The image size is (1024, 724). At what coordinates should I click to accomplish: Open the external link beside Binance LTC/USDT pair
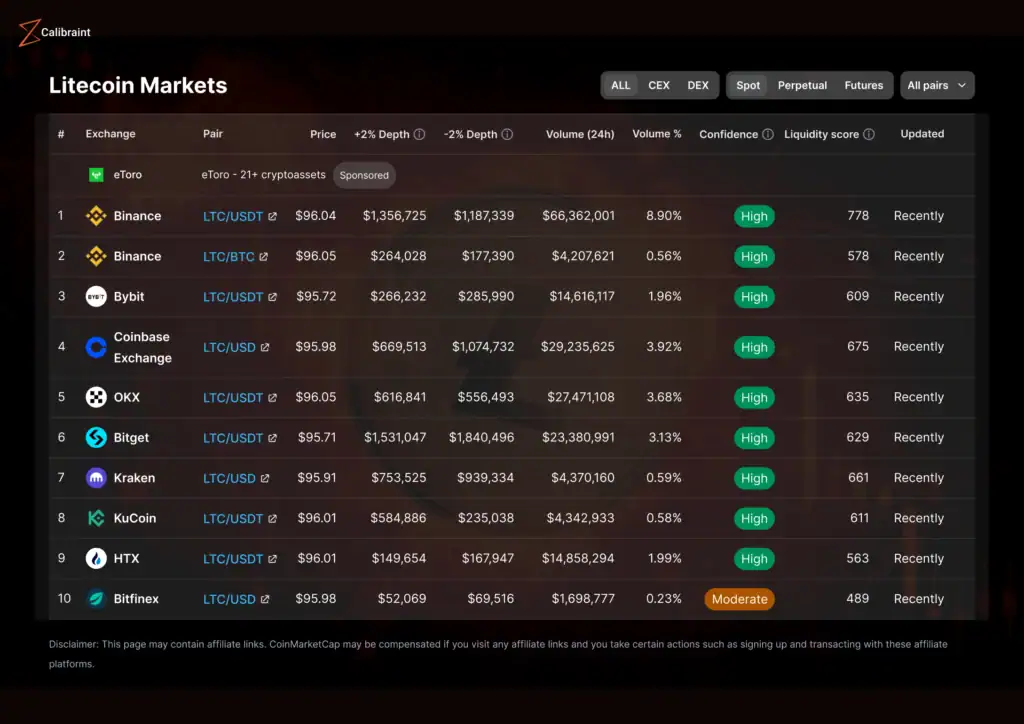click(273, 216)
